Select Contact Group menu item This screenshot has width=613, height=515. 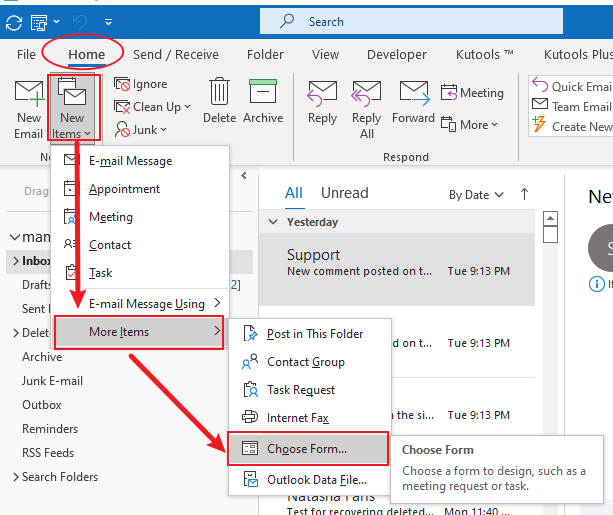(305, 362)
